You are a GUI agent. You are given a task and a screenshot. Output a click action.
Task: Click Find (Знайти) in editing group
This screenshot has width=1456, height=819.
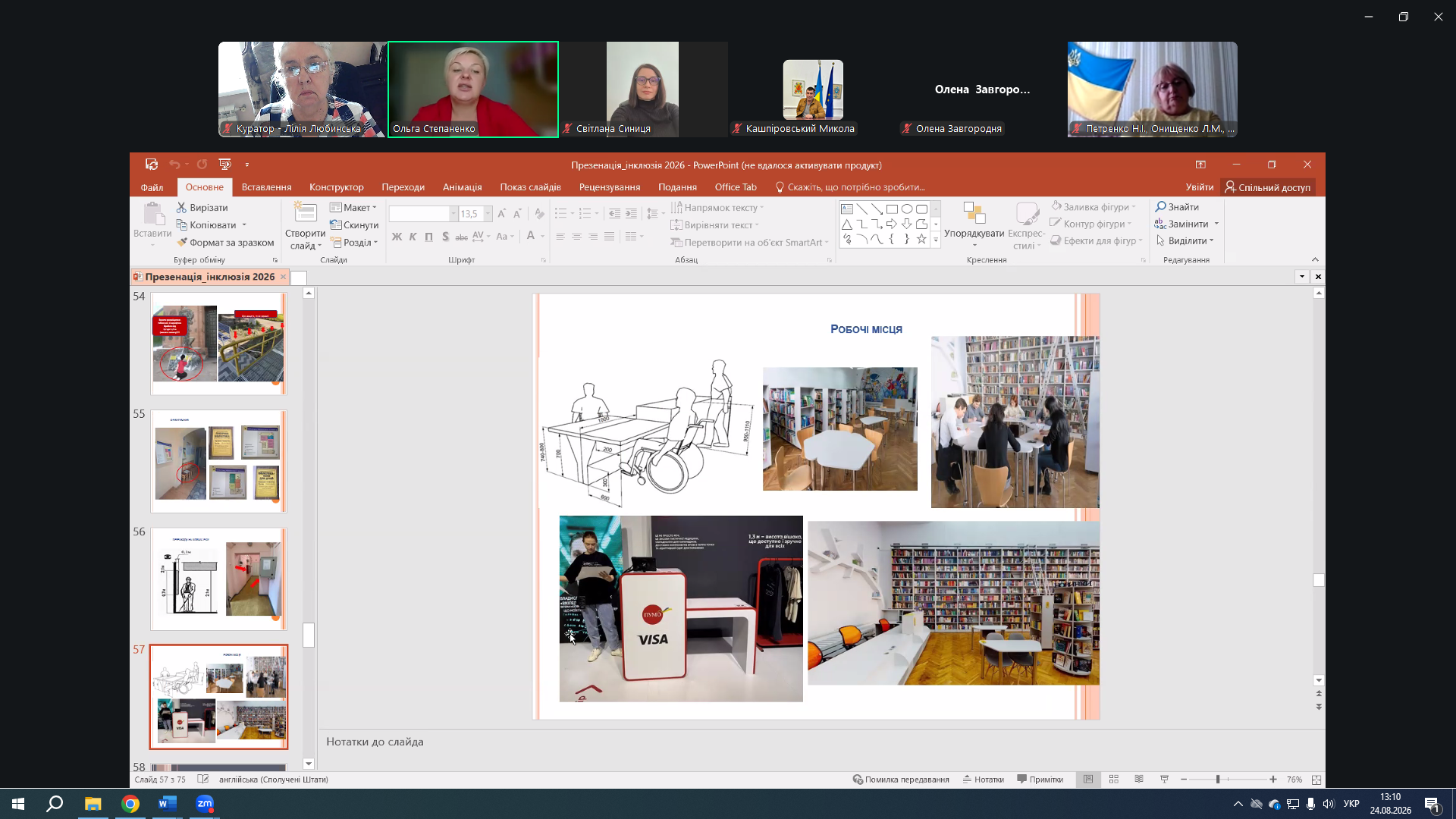coord(1177,207)
